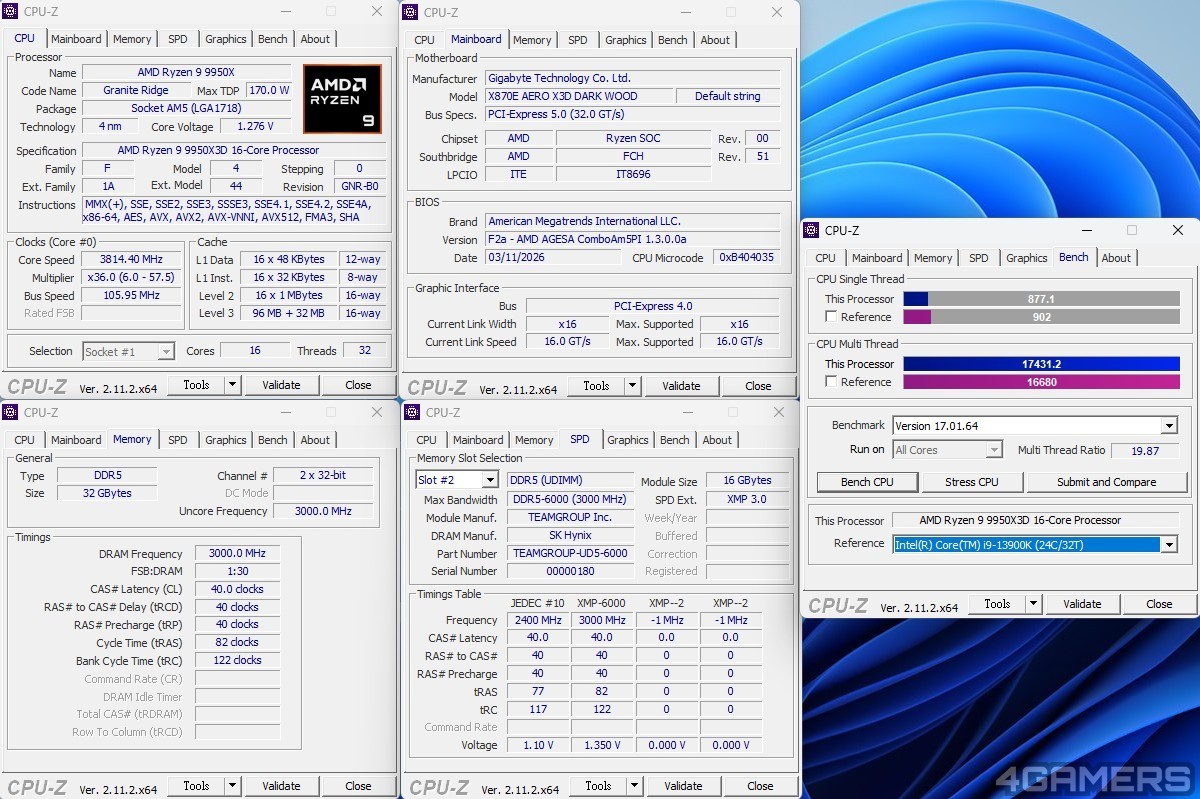
Task: Open Tools arrow menu in Bench window
Action: [1033, 604]
